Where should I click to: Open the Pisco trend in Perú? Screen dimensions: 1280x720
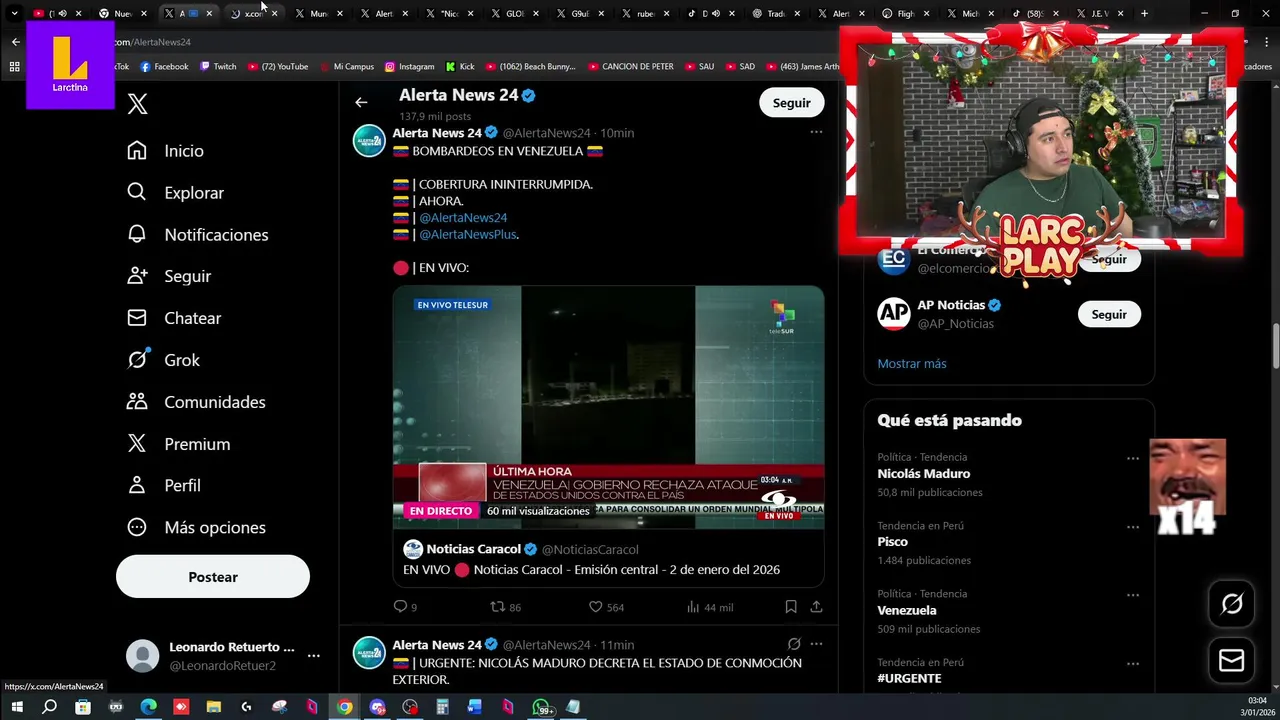tap(1009, 542)
